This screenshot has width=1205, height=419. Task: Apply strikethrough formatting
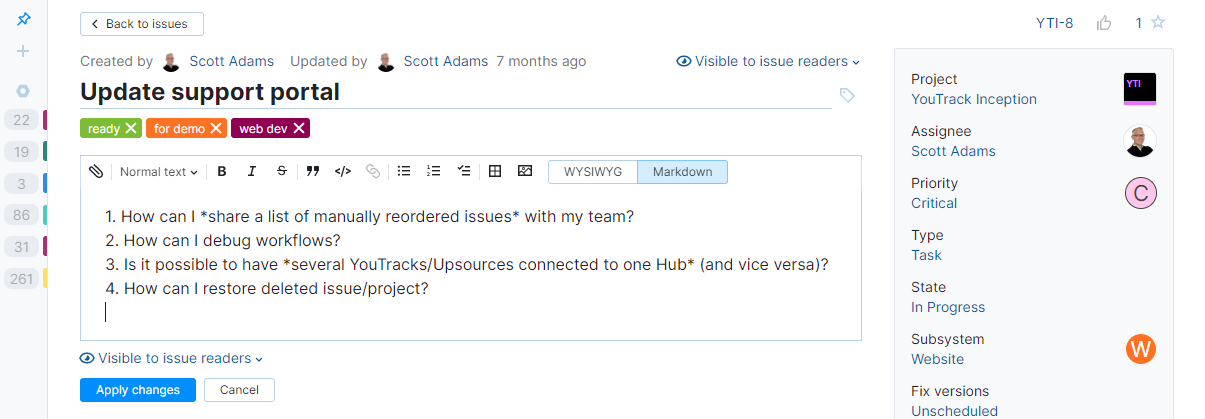[282, 172]
